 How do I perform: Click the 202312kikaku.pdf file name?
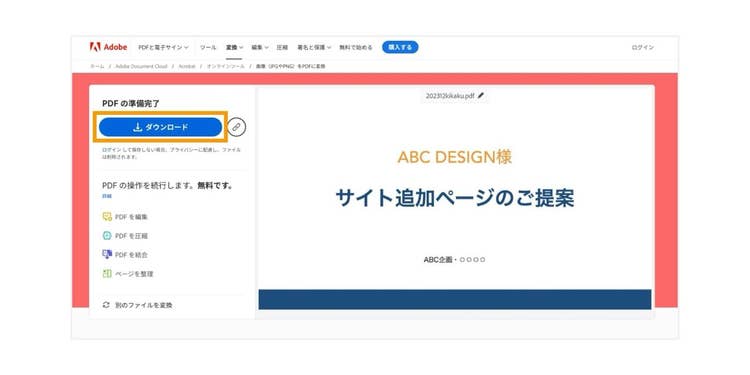450,96
